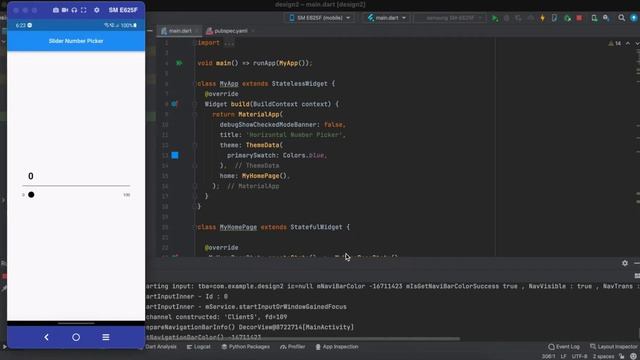
Task: Enter fullscreen using the mirror window icon
Action: (x=84, y=10)
